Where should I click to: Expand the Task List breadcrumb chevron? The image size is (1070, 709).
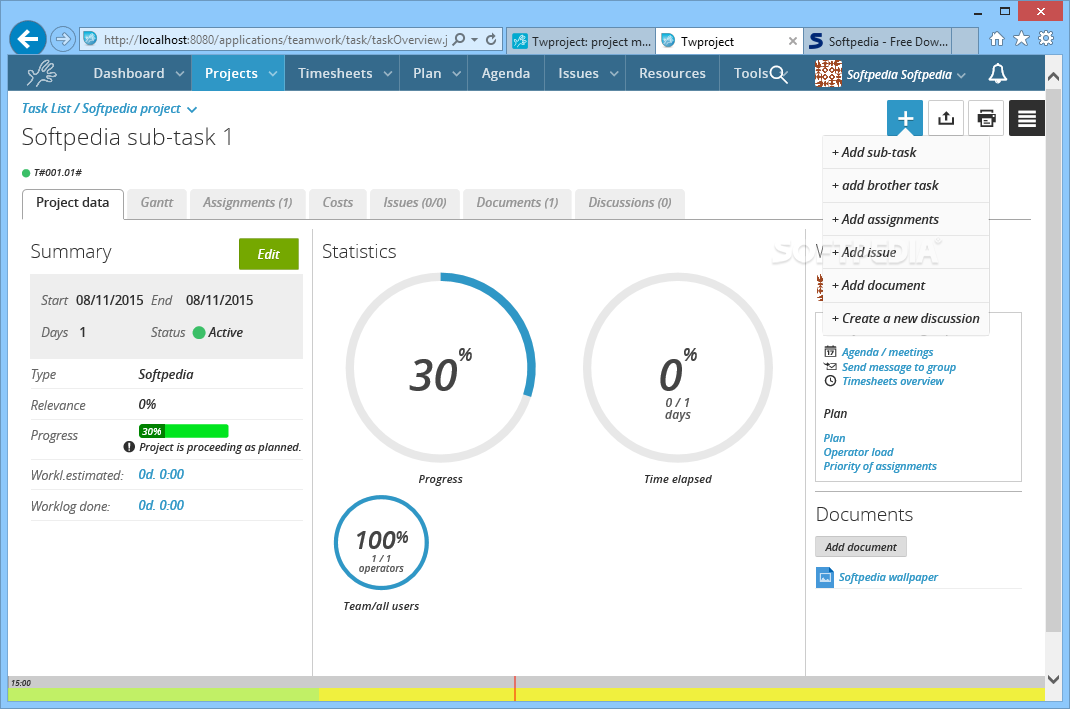click(192, 109)
